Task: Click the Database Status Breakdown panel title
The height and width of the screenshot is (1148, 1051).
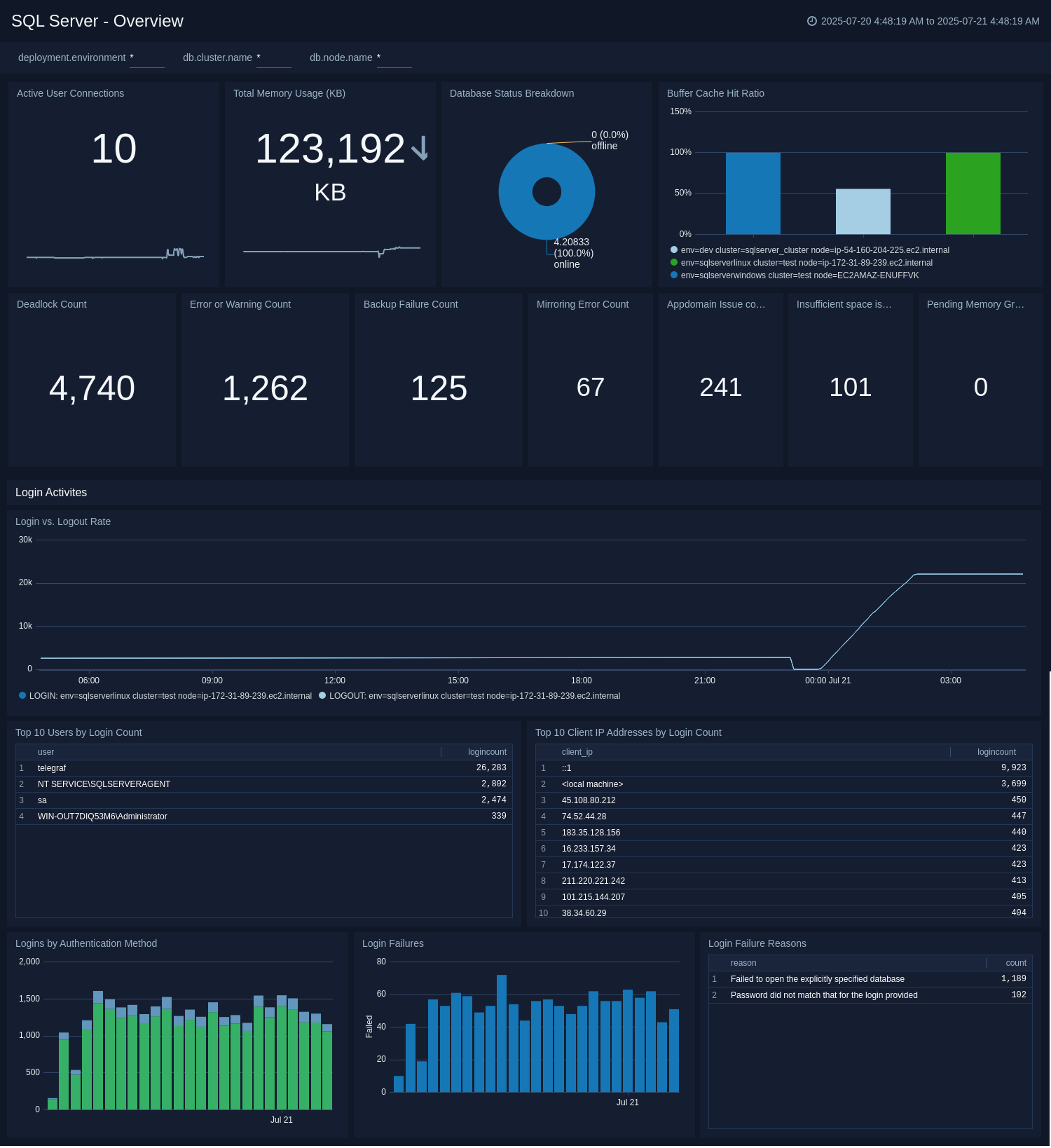Action: [511, 93]
